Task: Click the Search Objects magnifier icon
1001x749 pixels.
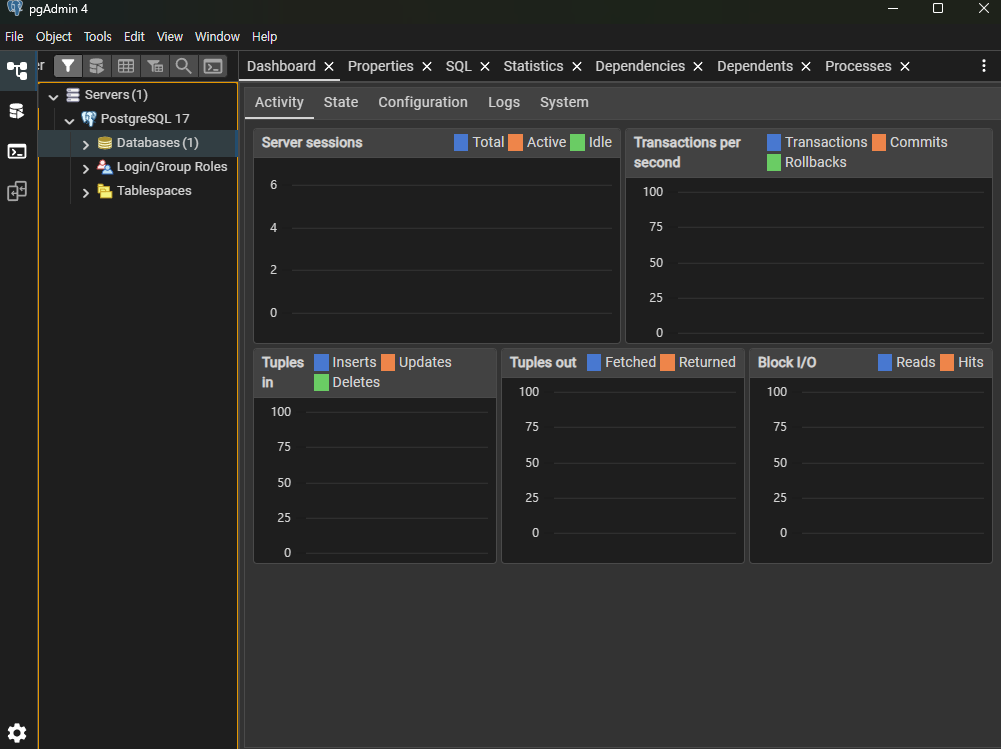Action: click(183, 66)
